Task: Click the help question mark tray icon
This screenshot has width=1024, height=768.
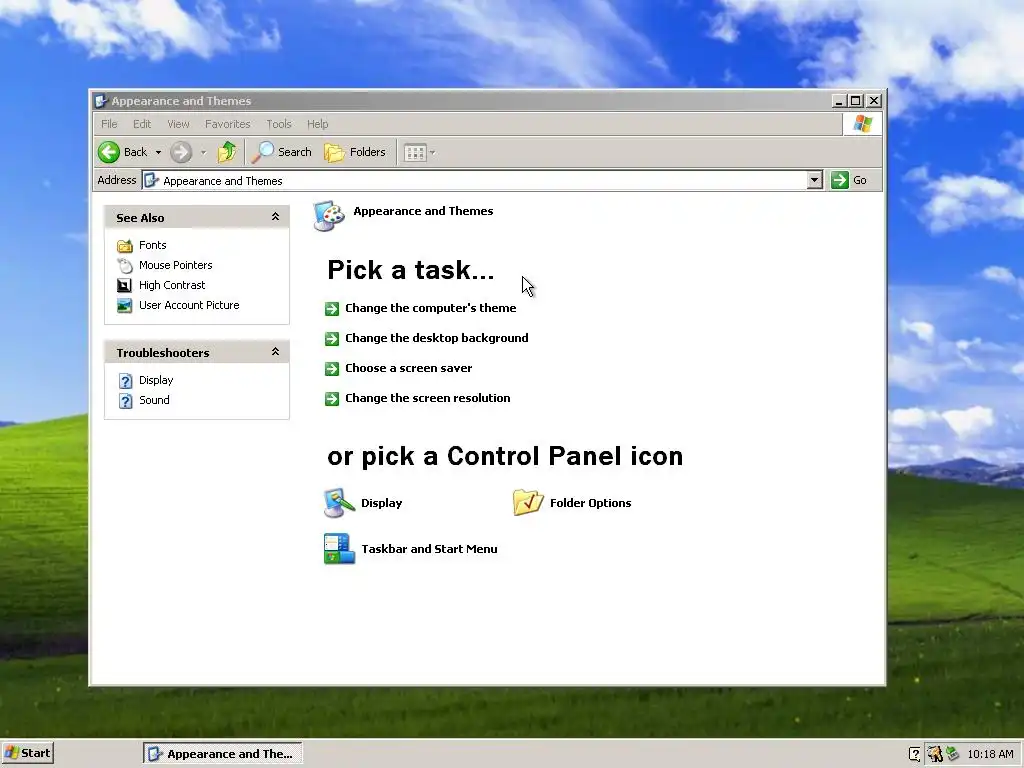Action: pyautogui.click(x=914, y=754)
